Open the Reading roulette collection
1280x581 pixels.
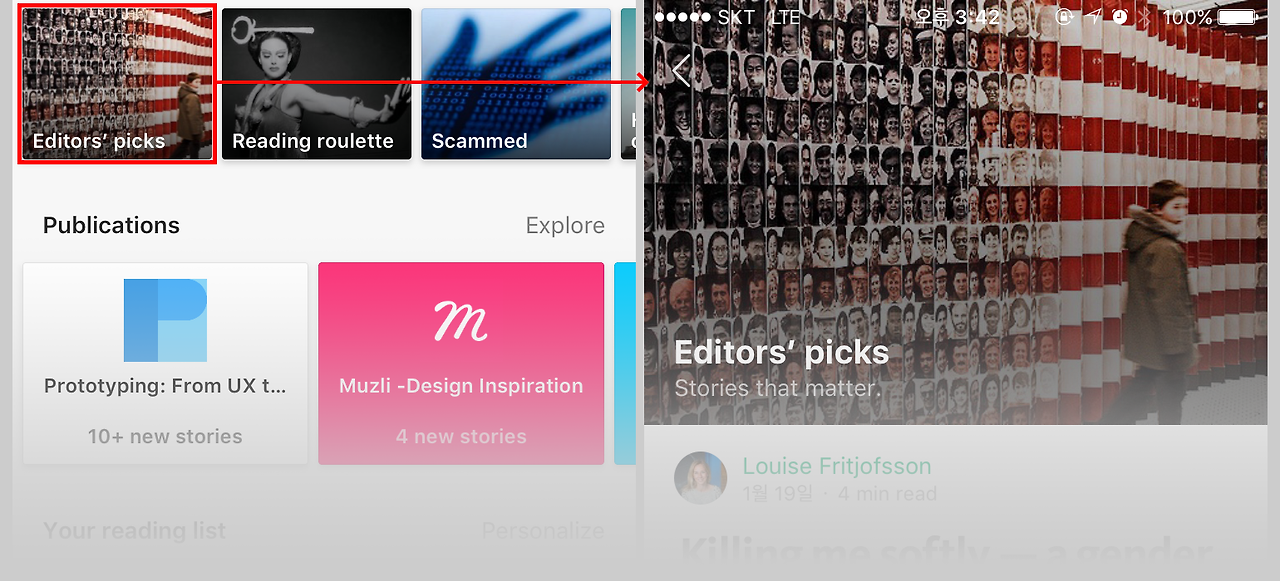(x=316, y=84)
